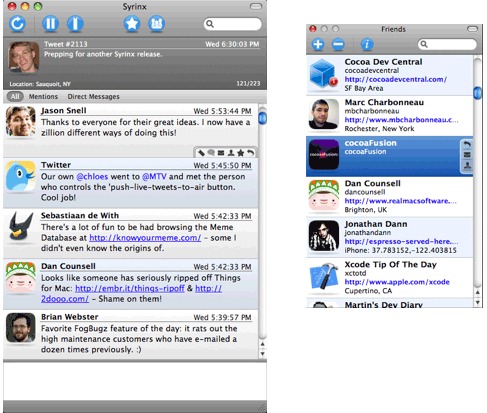Select the cocoaFusion friend row
Image resolution: width=487 pixels, height=413 pixels.
pyautogui.click(x=389, y=156)
